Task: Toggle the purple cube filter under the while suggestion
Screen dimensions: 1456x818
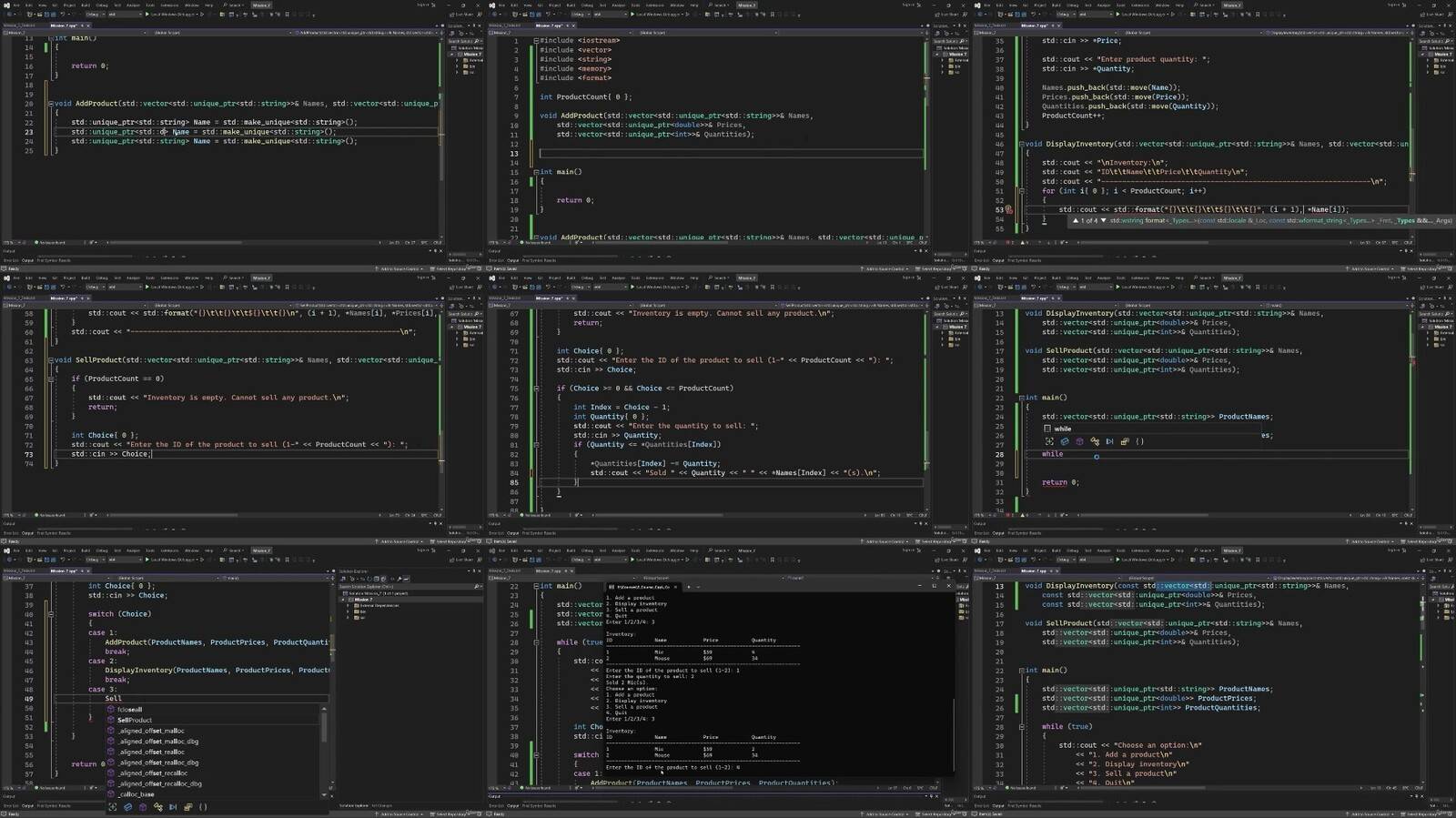Action: [1079, 441]
